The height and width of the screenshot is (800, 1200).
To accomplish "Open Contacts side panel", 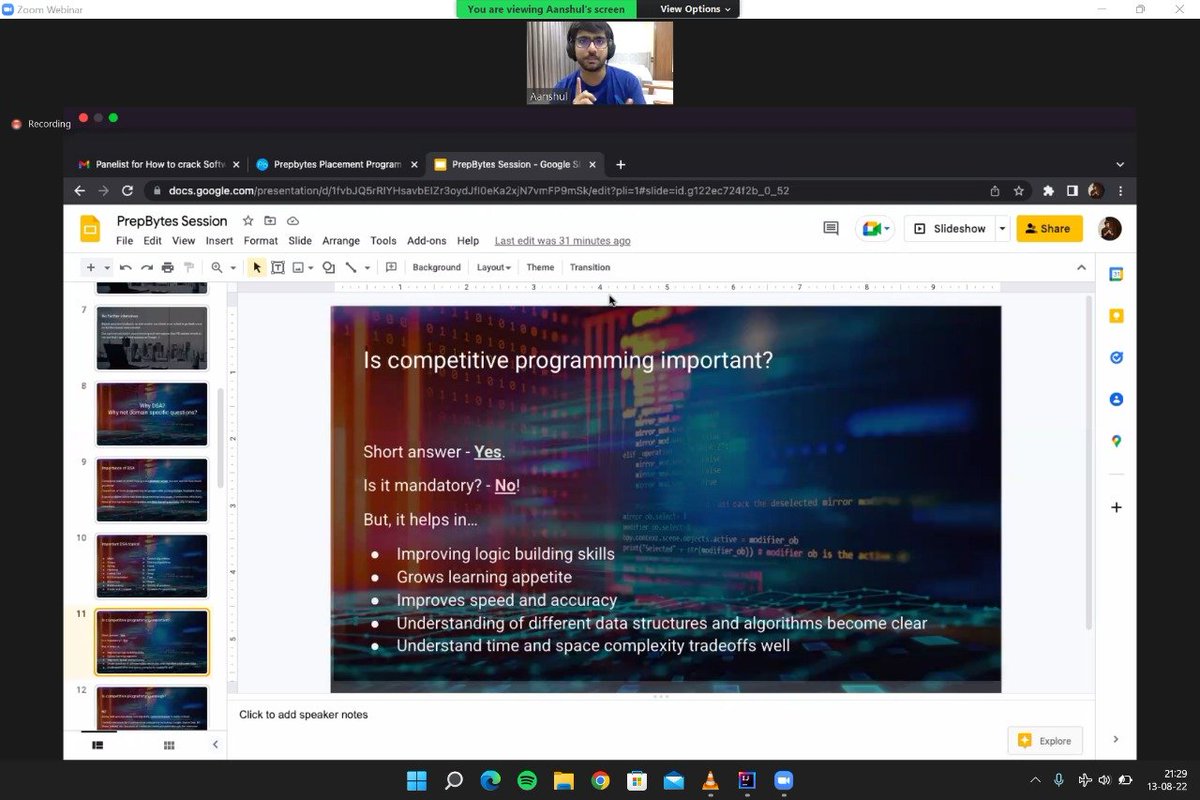I will (x=1116, y=399).
